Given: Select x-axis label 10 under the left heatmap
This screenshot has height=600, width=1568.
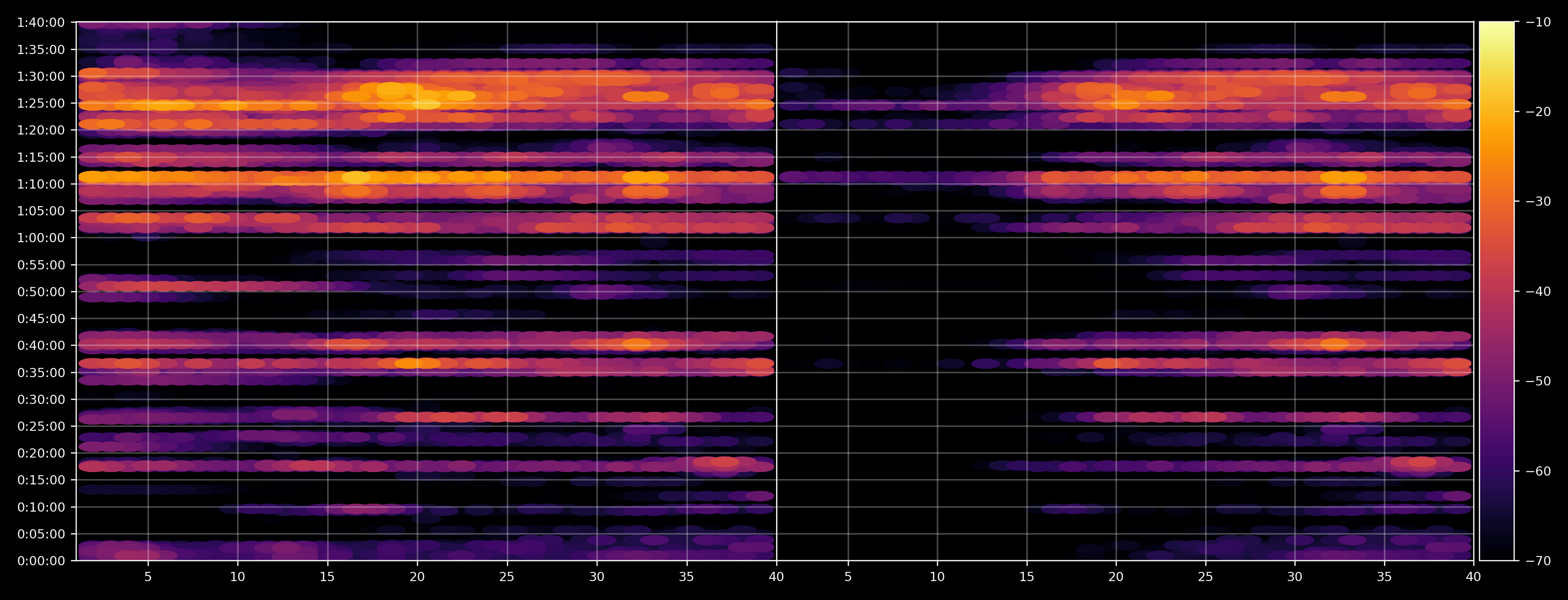Looking at the screenshot, I should click(237, 576).
